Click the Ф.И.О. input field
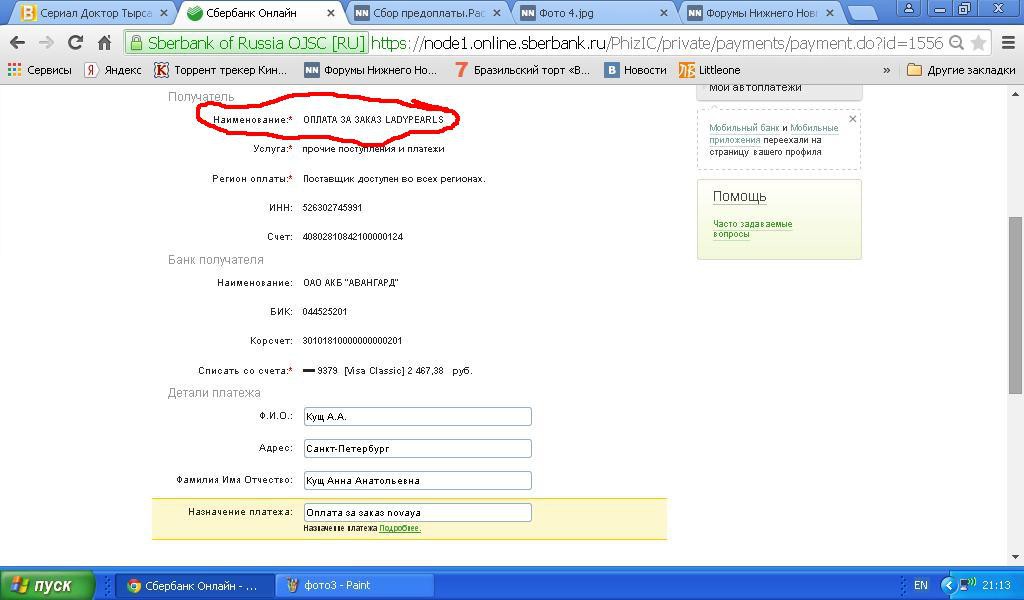The width and height of the screenshot is (1024, 600). pyautogui.click(x=417, y=417)
